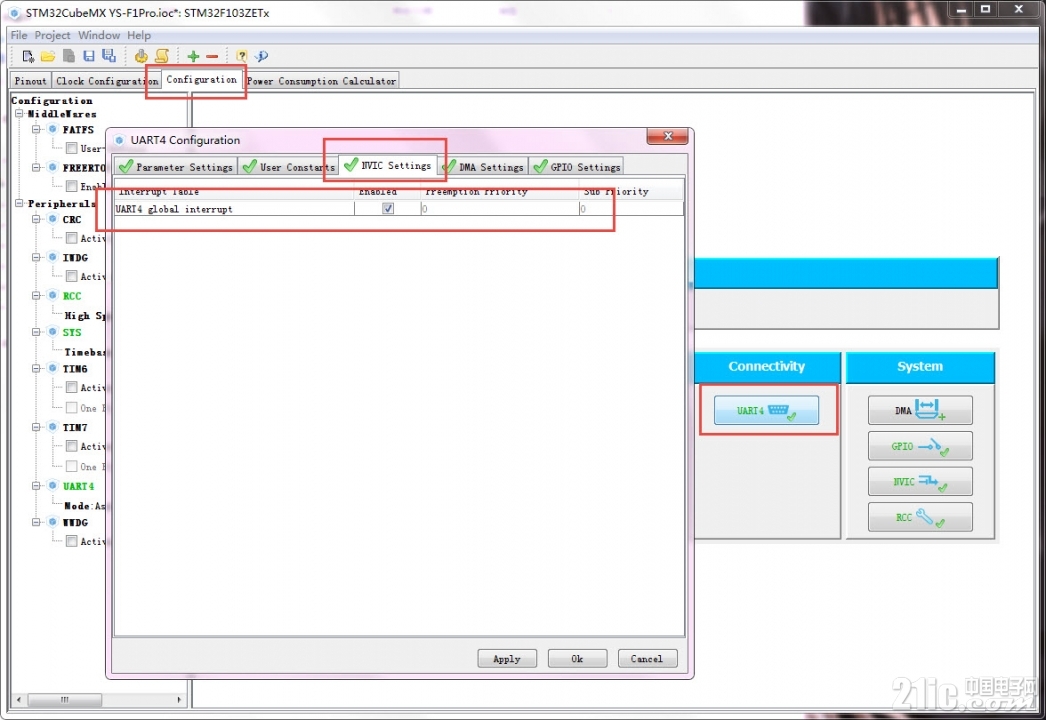Click the Preemption Priority value field

(500, 209)
